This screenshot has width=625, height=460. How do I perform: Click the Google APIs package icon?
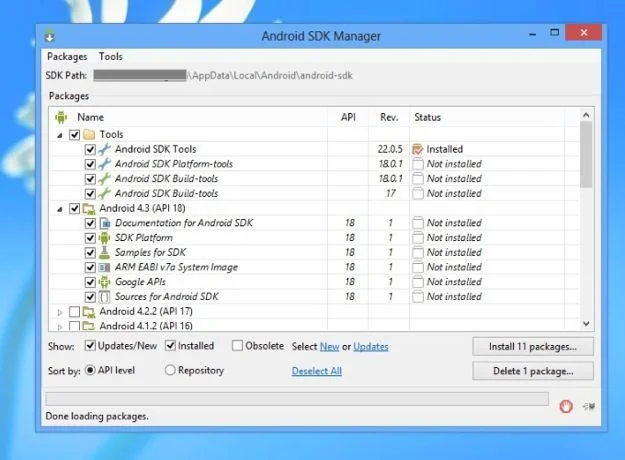pyautogui.click(x=104, y=282)
